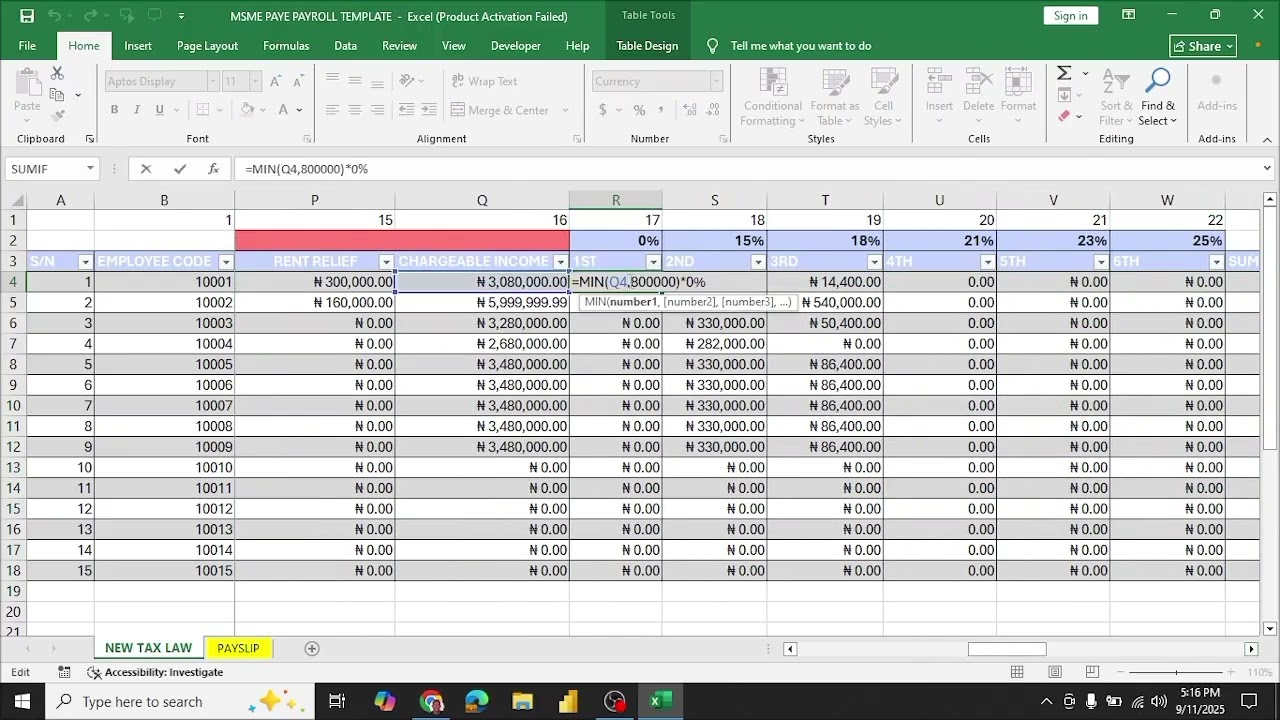Expand the Conditional Formatting dropdown
This screenshot has height=720, width=1280.
(x=772, y=98)
